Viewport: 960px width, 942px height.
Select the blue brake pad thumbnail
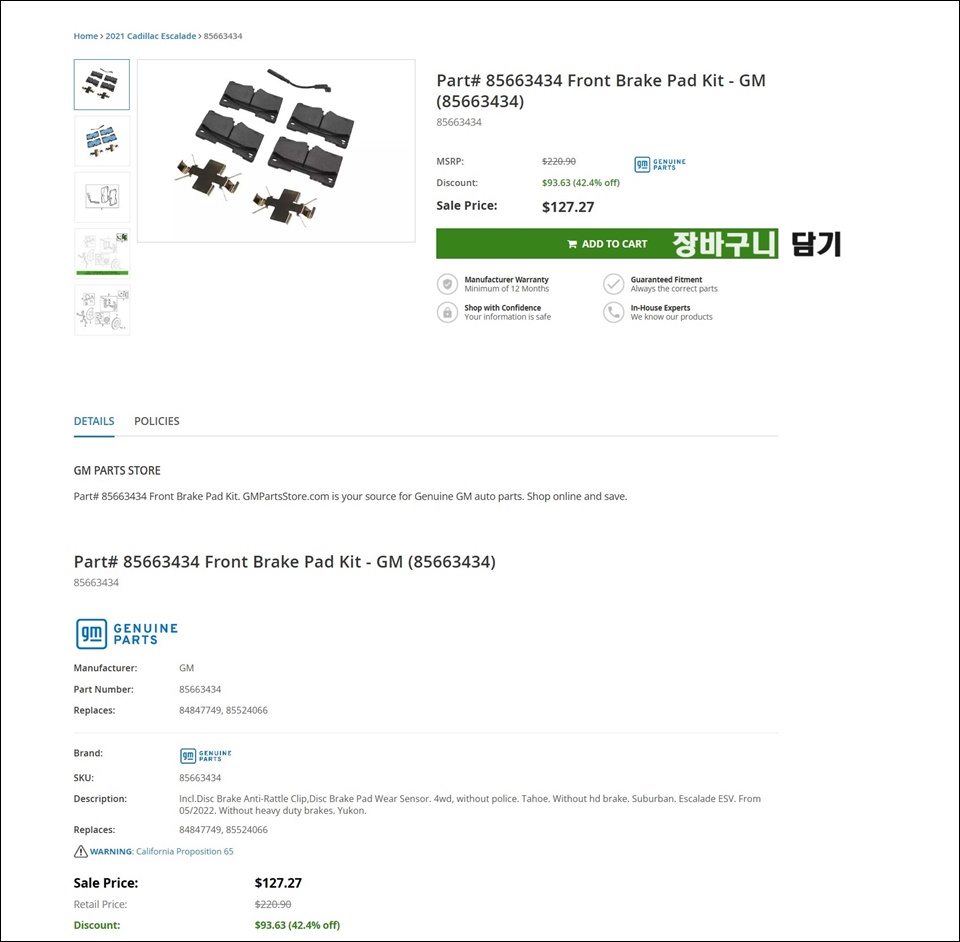pyautogui.click(x=102, y=141)
